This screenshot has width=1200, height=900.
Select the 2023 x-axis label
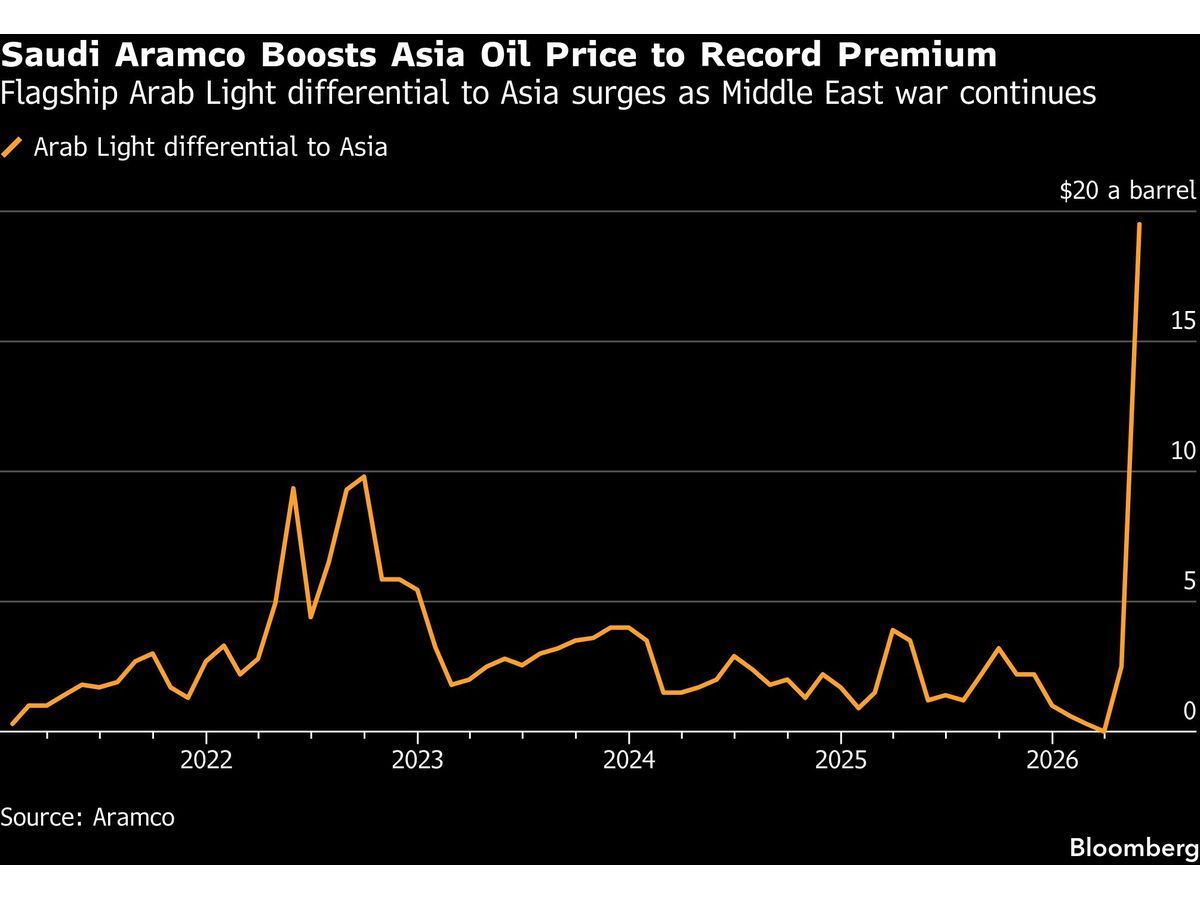417,761
